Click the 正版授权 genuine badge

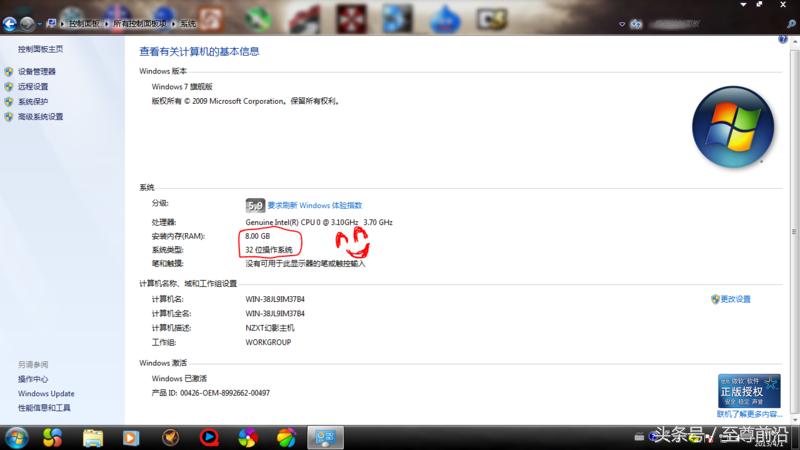tap(749, 391)
